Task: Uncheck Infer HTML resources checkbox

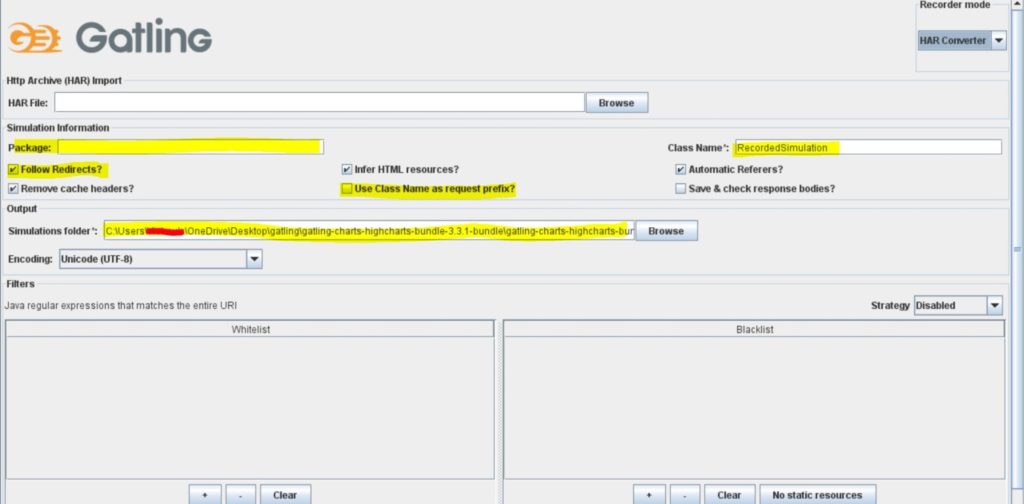Action: [347, 169]
